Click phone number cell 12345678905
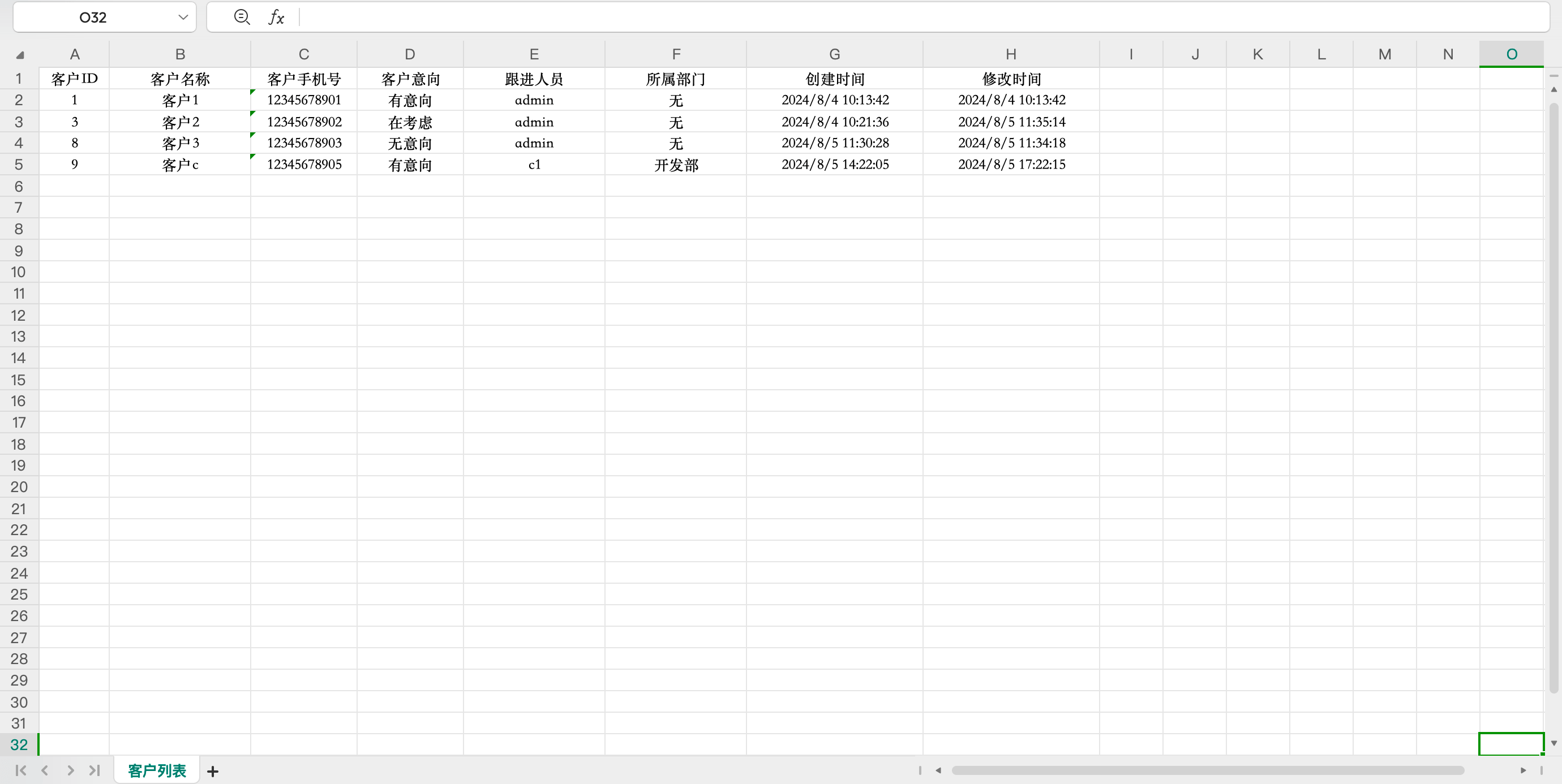Screen dimensions: 1562x784 coord(304,164)
